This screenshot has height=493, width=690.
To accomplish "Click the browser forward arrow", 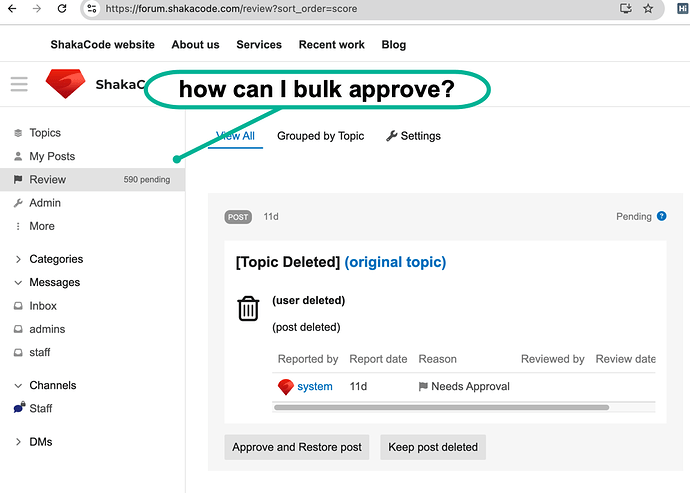I will pos(37,8).
